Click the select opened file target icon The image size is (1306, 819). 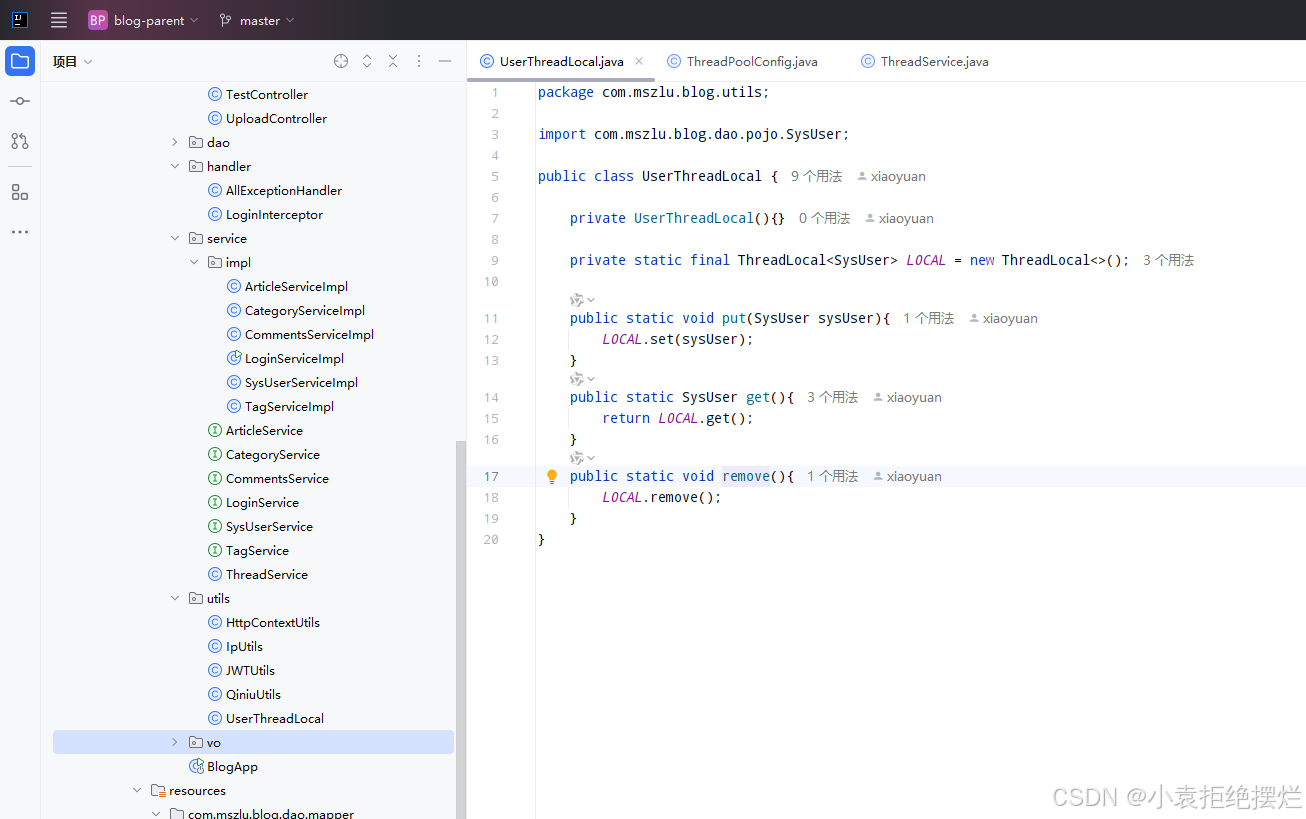click(x=341, y=61)
